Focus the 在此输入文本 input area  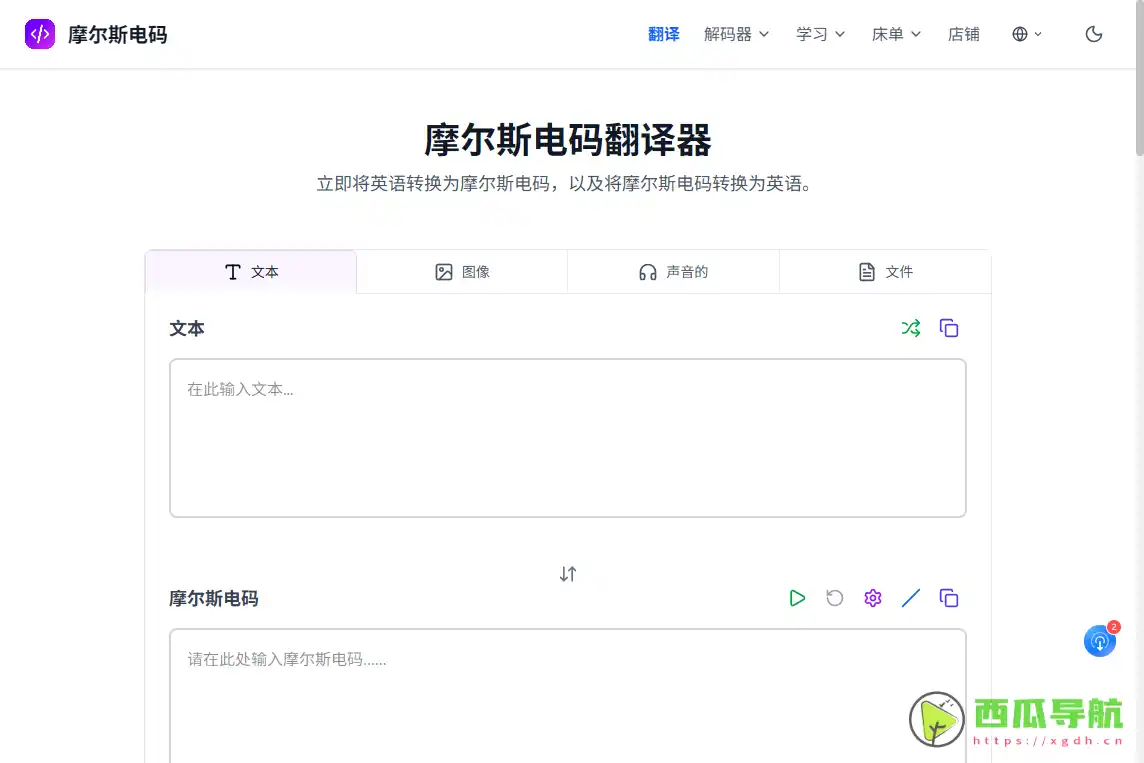pyautogui.click(x=568, y=438)
